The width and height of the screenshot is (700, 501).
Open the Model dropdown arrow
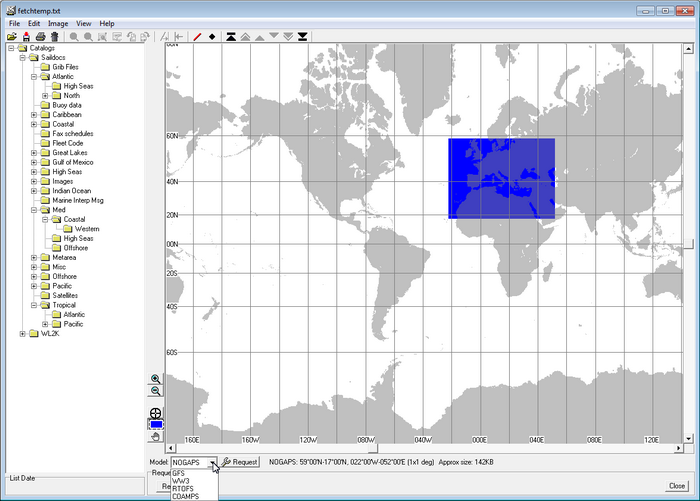pyautogui.click(x=212, y=463)
